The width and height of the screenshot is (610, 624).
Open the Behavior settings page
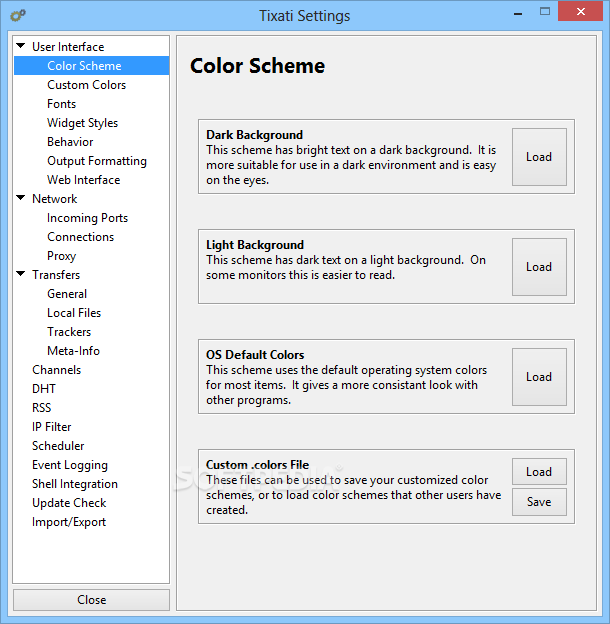(x=70, y=142)
